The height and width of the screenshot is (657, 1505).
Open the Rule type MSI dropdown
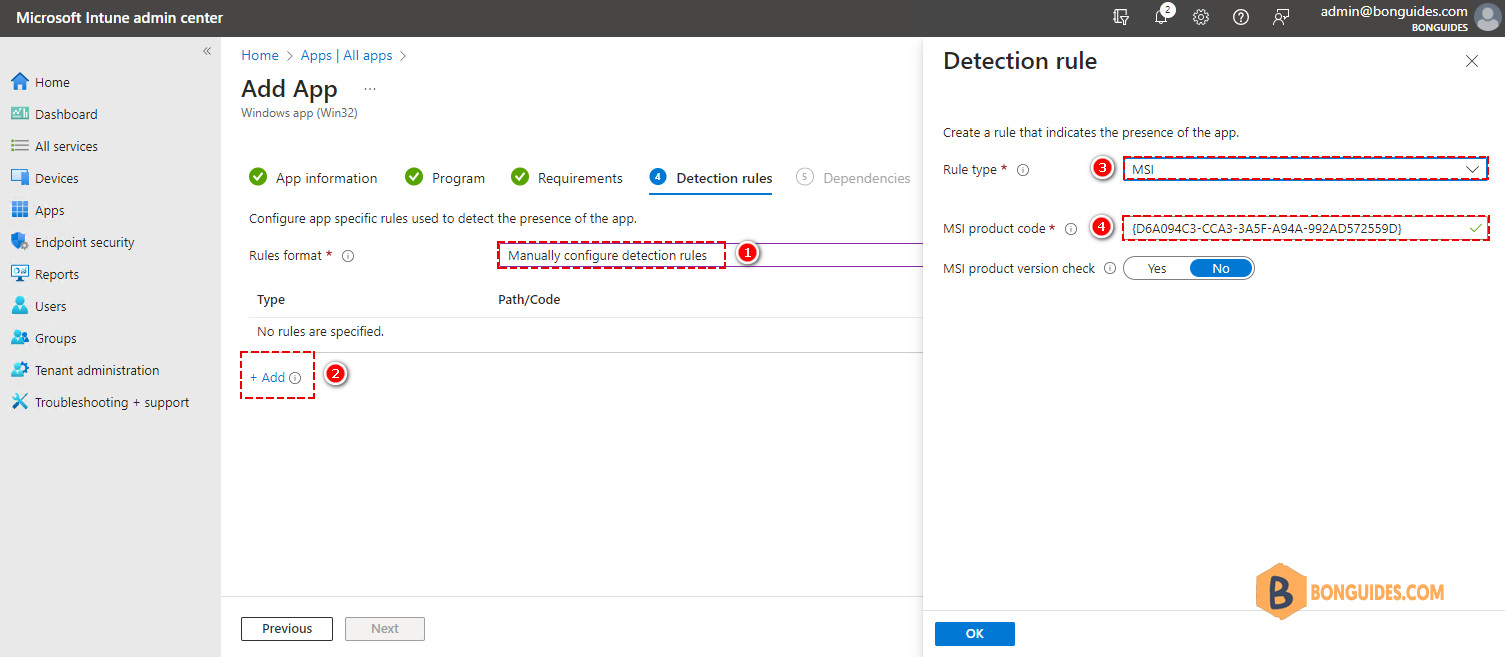click(x=1305, y=169)
